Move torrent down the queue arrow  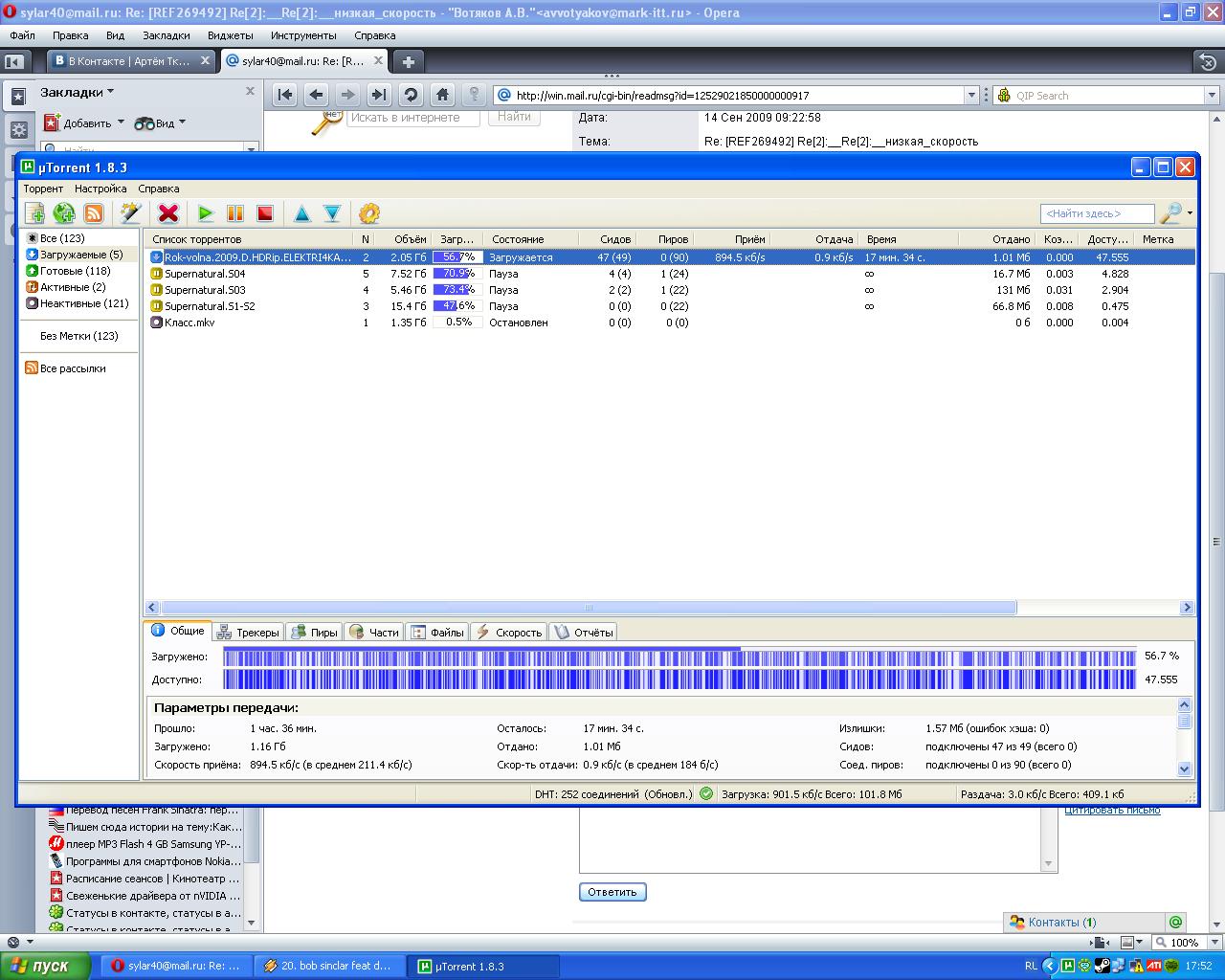click(x=332, y=213)
